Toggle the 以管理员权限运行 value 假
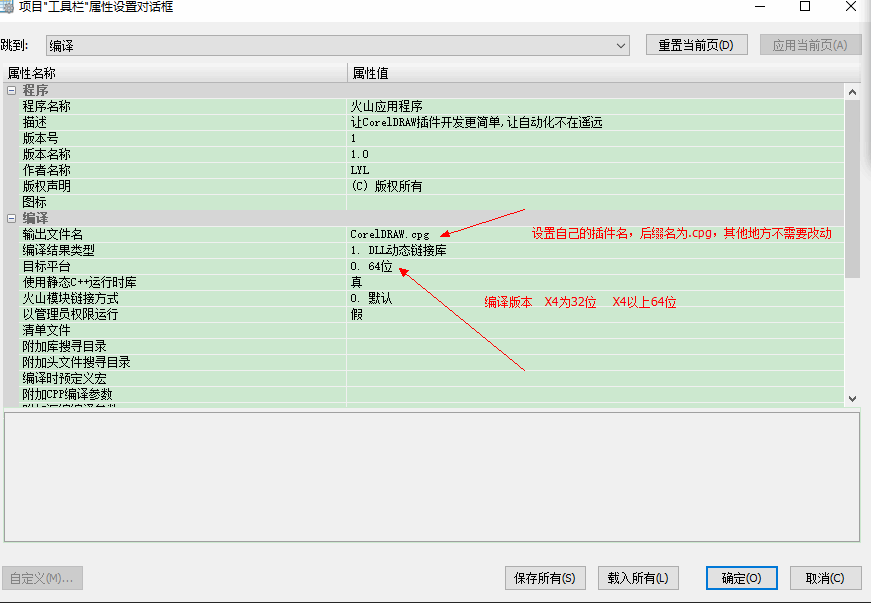 coord(356,314)
